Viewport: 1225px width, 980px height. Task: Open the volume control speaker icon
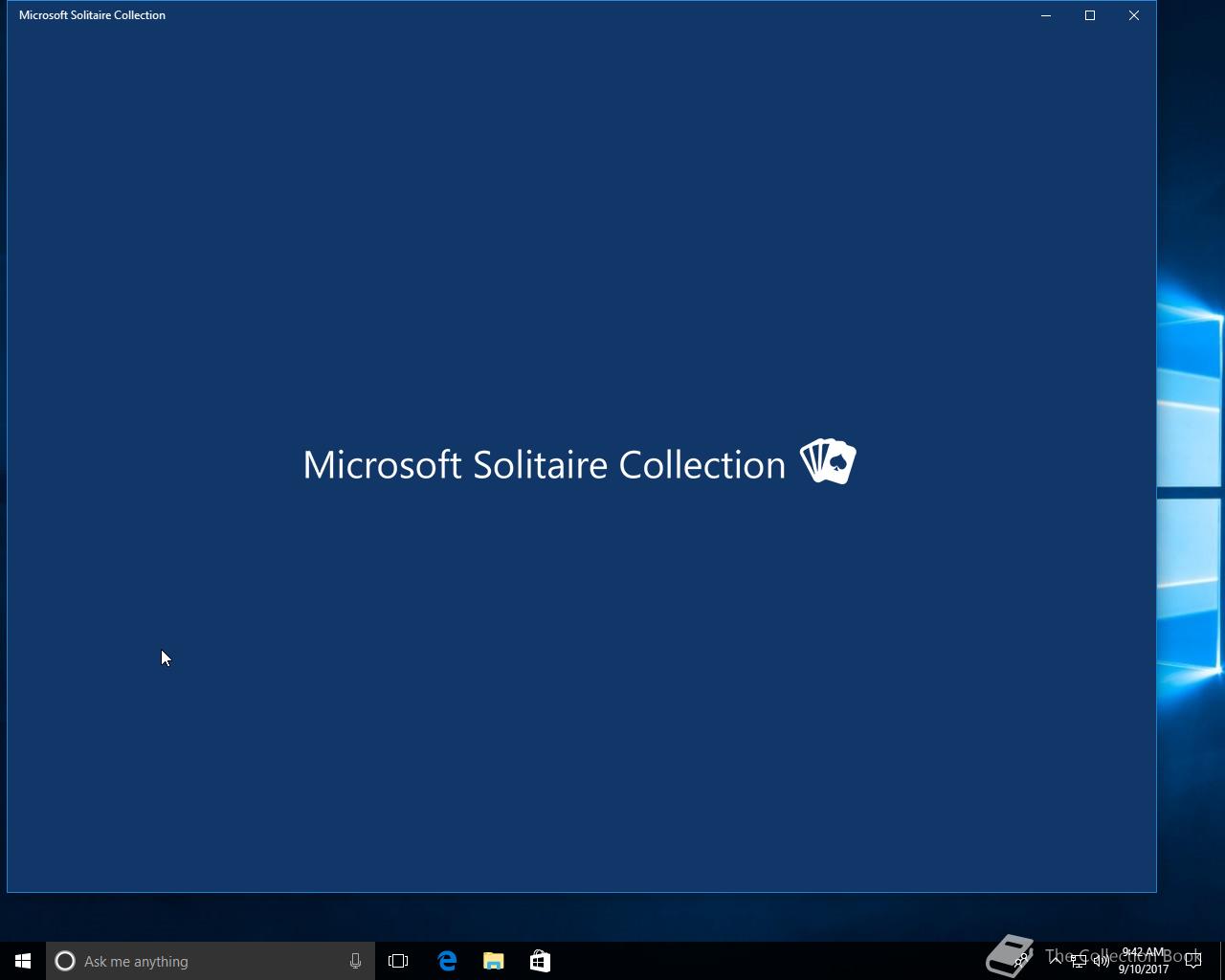click(1102, 961)
